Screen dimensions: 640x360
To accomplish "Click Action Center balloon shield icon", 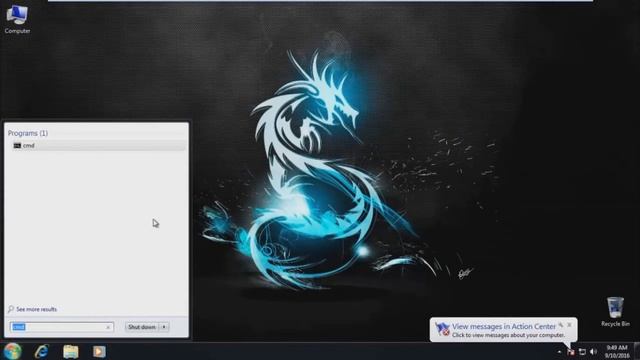I will point(442,329).
